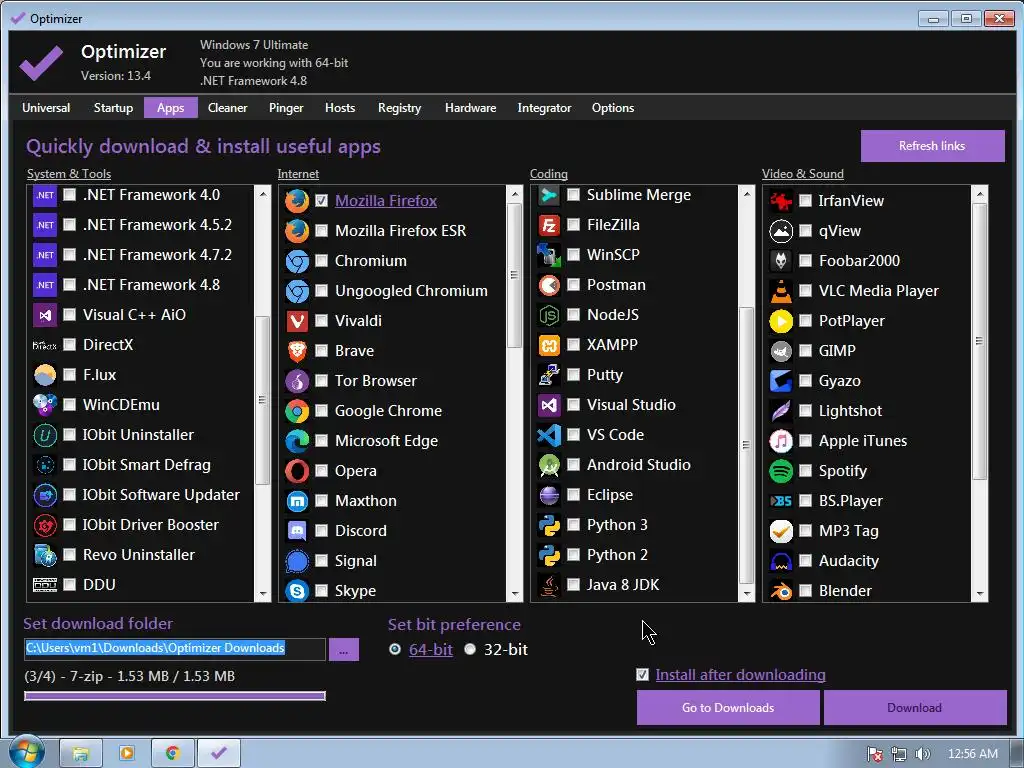Click the Chromium browser icon
Viewport: 1024px width, 768px height.
pos(297,261)
